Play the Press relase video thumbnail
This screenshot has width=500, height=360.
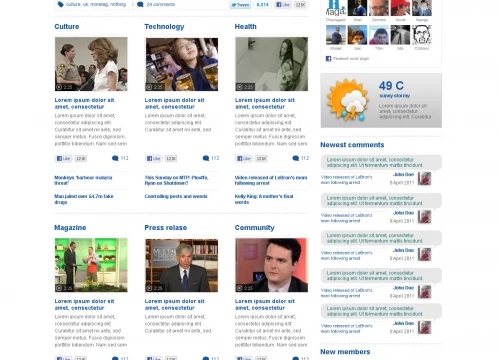tap(181, 265)
